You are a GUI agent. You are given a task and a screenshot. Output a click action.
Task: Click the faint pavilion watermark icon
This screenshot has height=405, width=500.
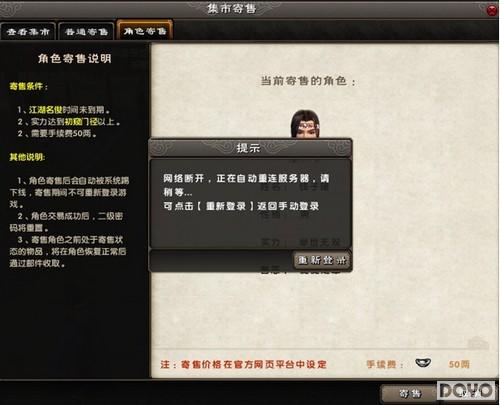pyautogui.click(x=478, y=343)
